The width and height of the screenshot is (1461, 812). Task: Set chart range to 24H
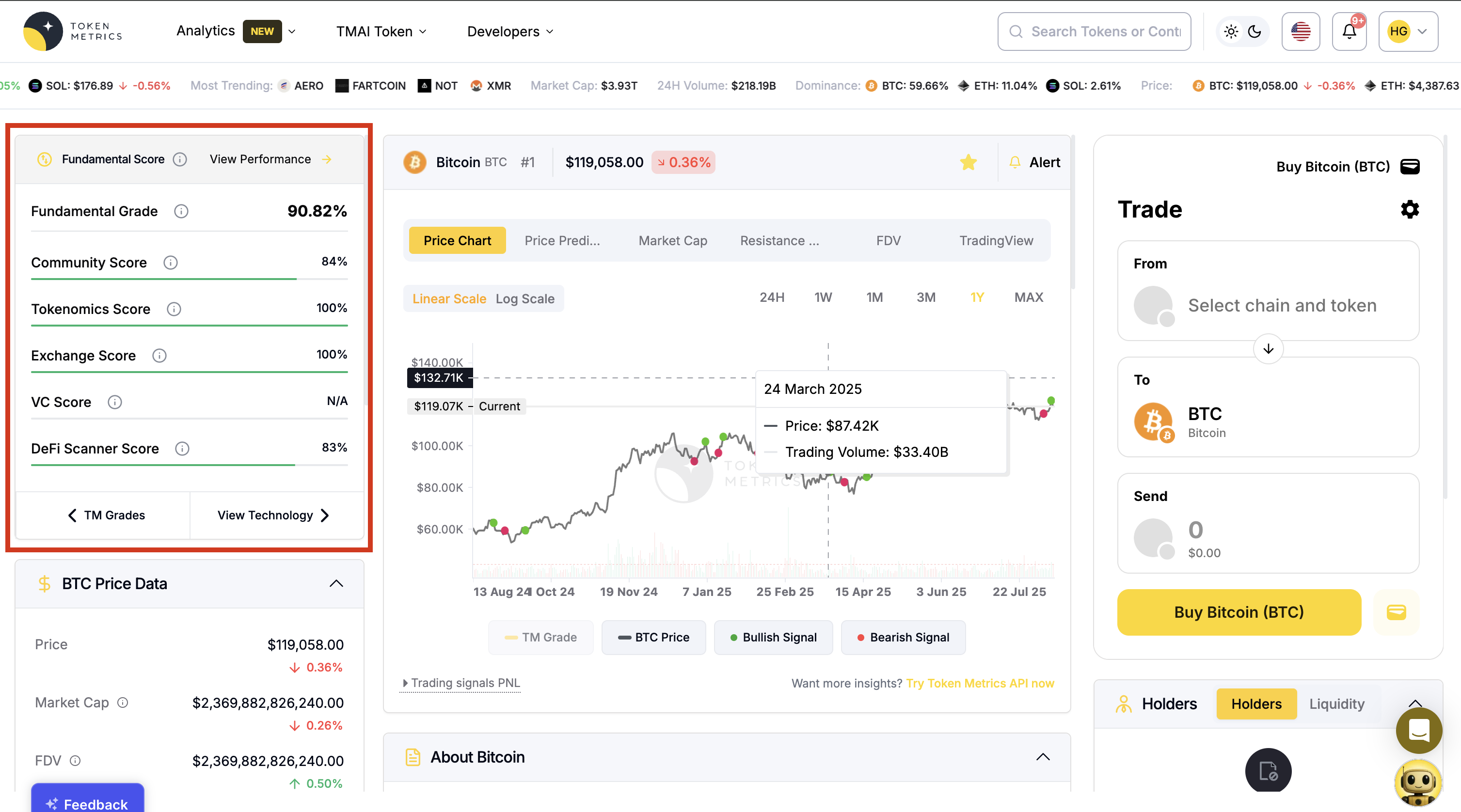tap(772, 297)
